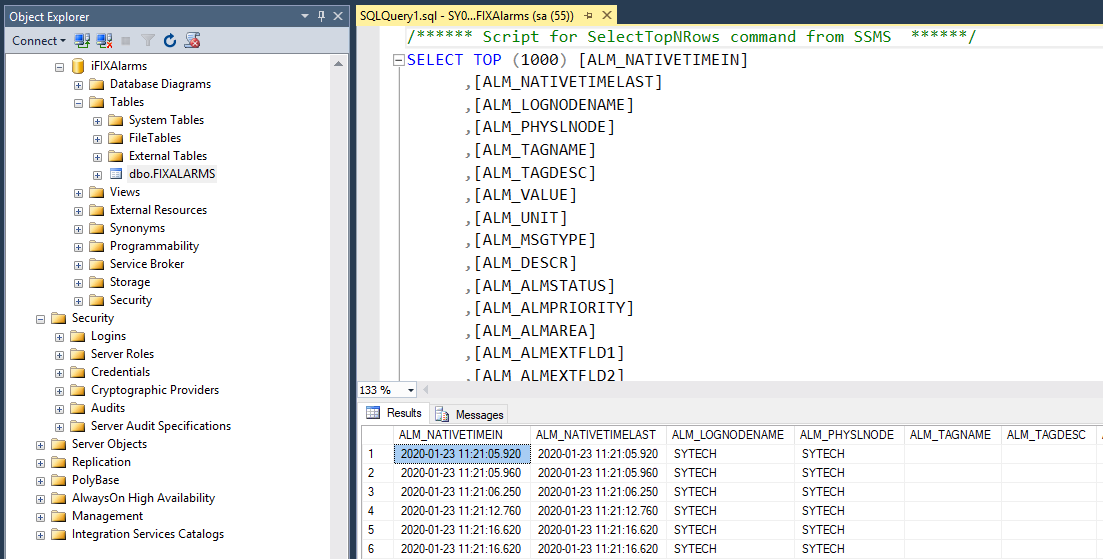Viewport: 1103px width, 559px height.
Task: Close the Object Explorer panel
Action: pos(338,15)
